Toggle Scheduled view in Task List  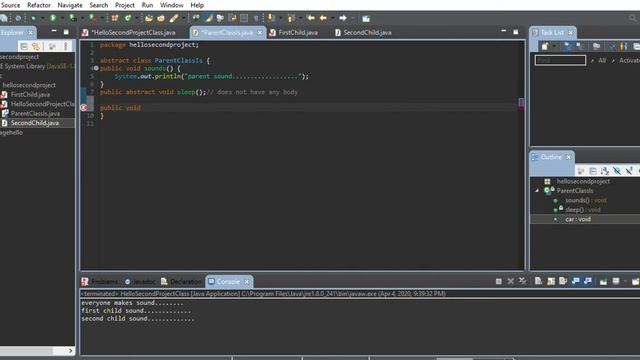pos(579,46)
